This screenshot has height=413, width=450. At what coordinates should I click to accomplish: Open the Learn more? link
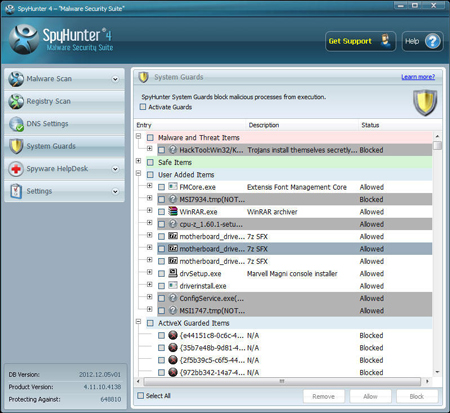pyautogui.click(x=418, y=77)
